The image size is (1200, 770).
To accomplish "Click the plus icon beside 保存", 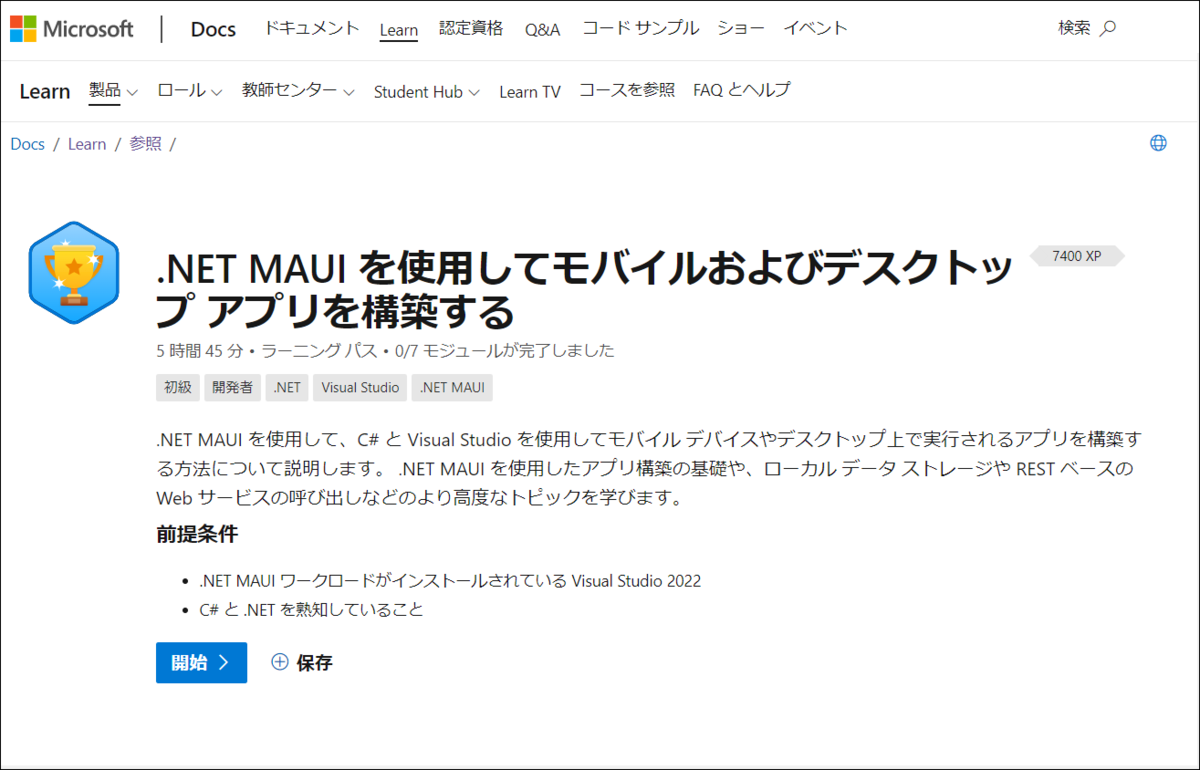I will pos(280,661).
